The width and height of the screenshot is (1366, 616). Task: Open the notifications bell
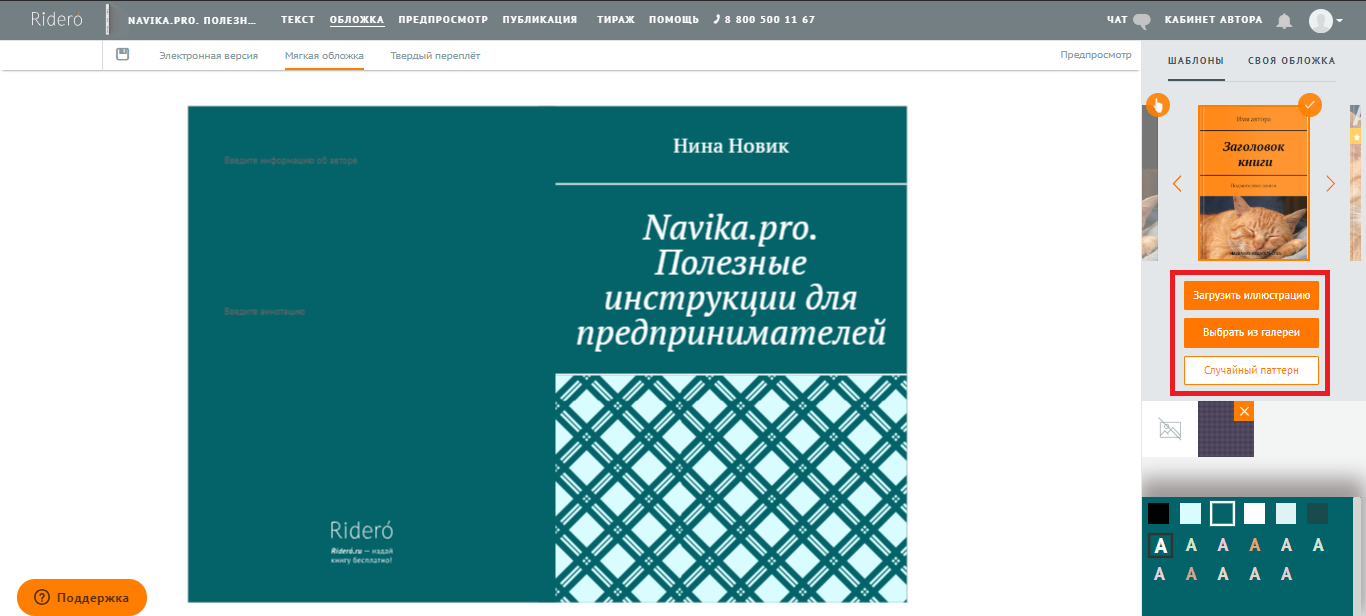coord(1285,20)
